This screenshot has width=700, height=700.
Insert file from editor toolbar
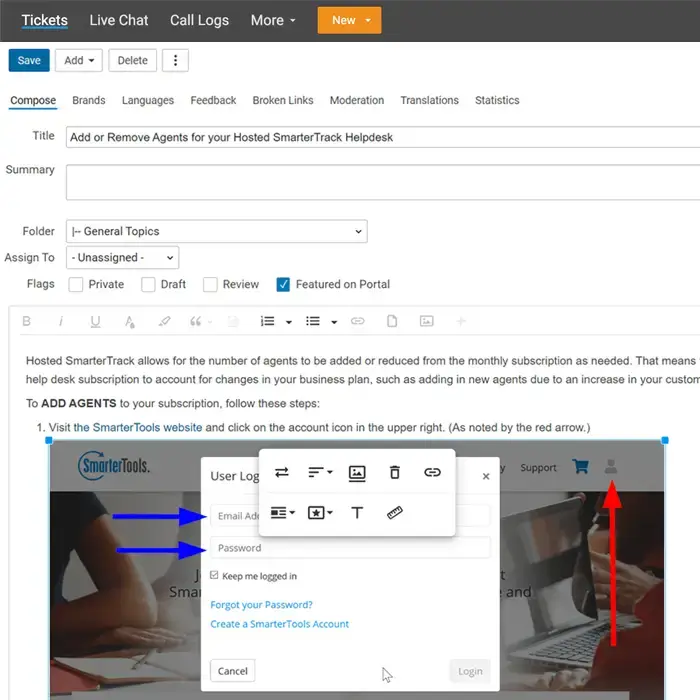pyautogui.click(x=392, y=321)
